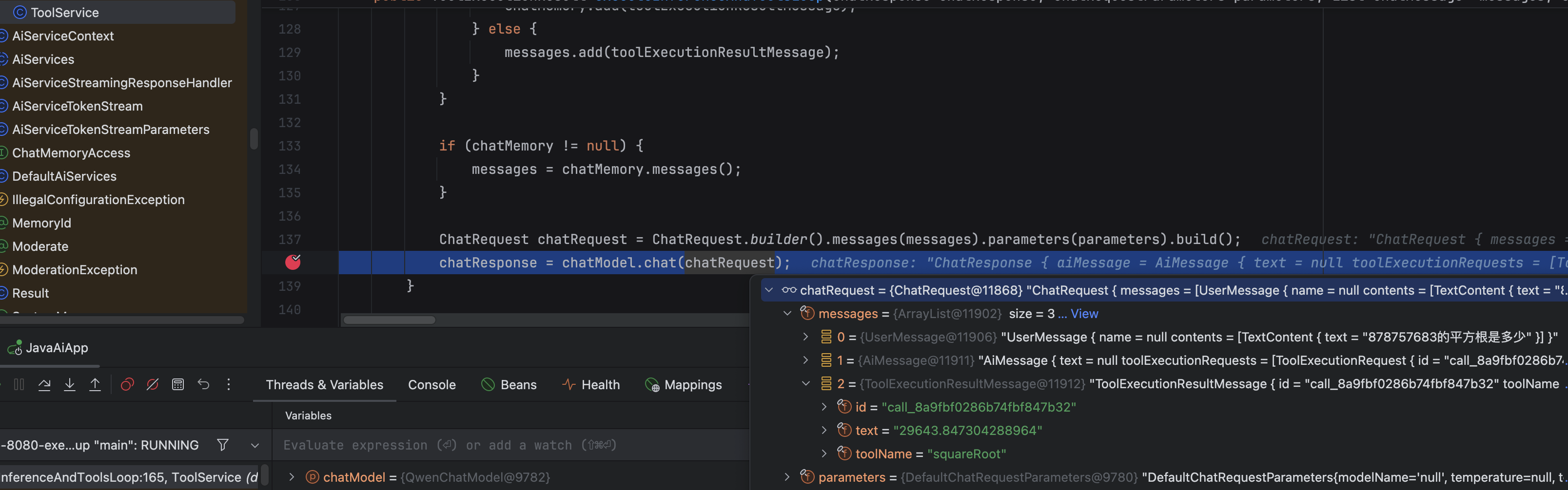Click the Pause Program debug icon

point(19,384)
